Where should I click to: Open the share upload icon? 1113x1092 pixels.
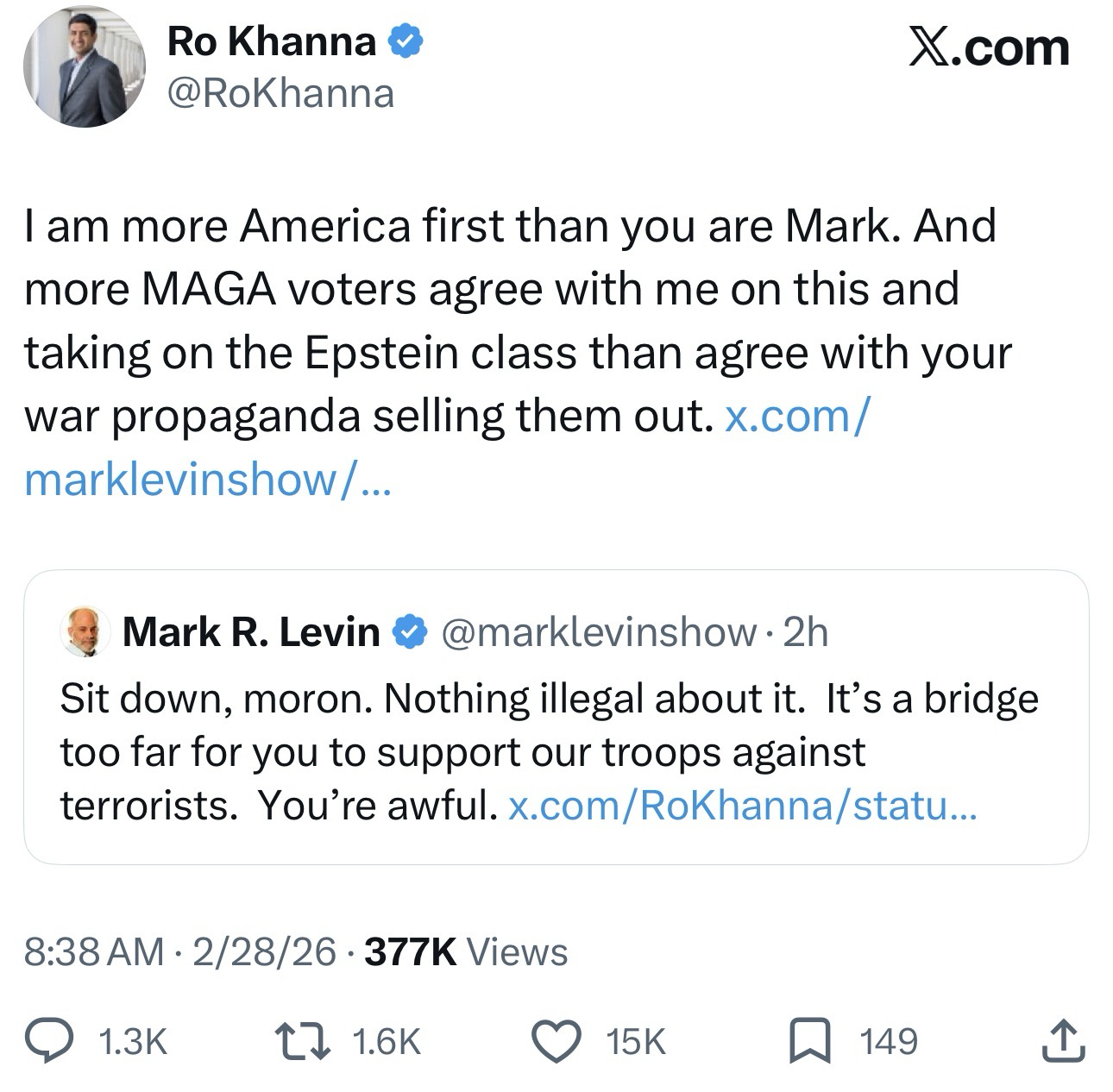coord(1063,1040)
